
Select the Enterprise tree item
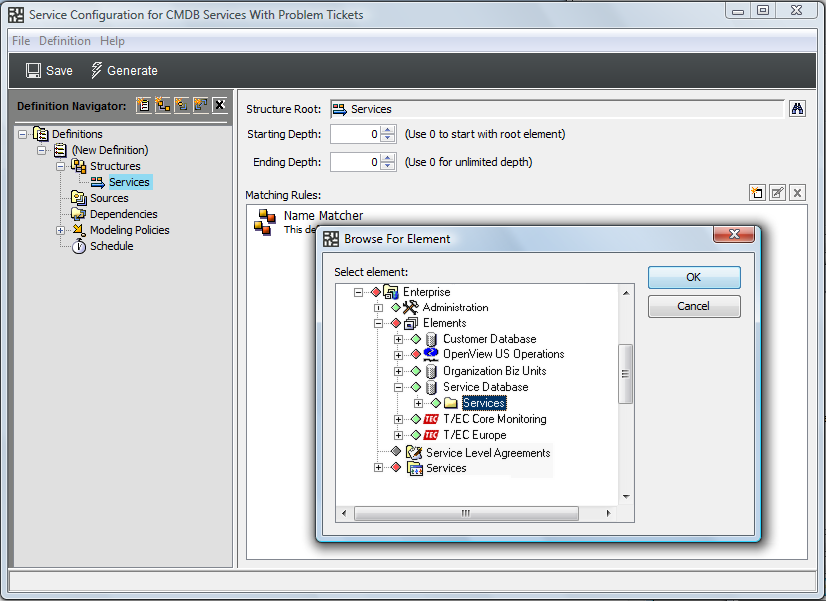pos(426,292)
